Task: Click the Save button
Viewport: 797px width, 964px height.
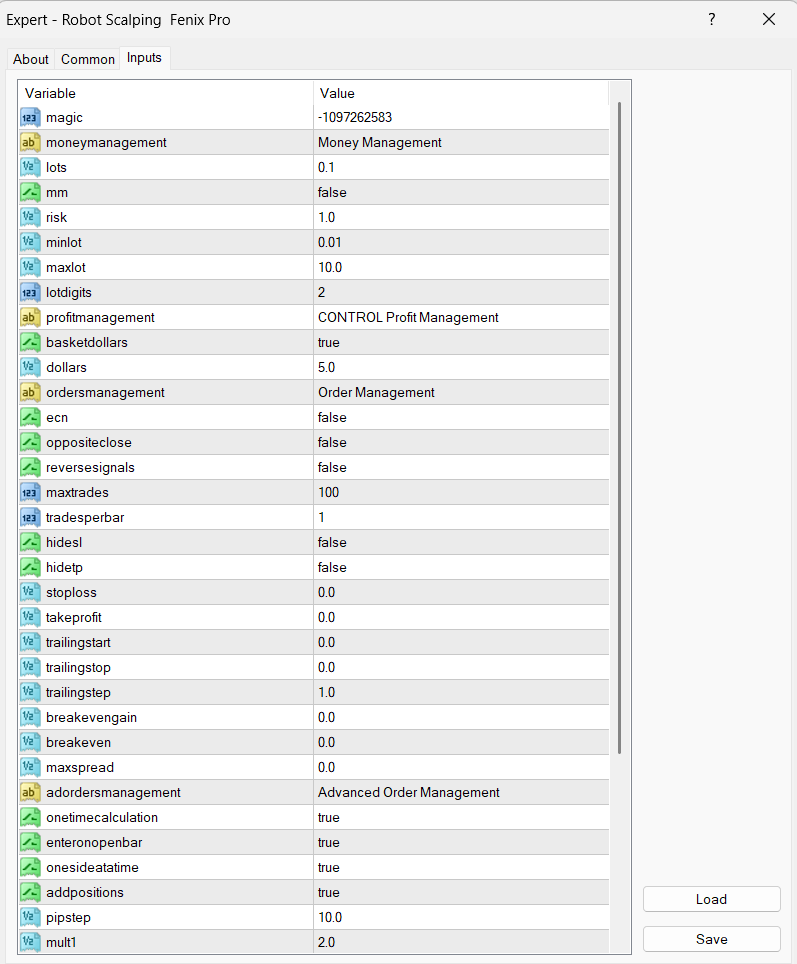Action: pos(712,939)
